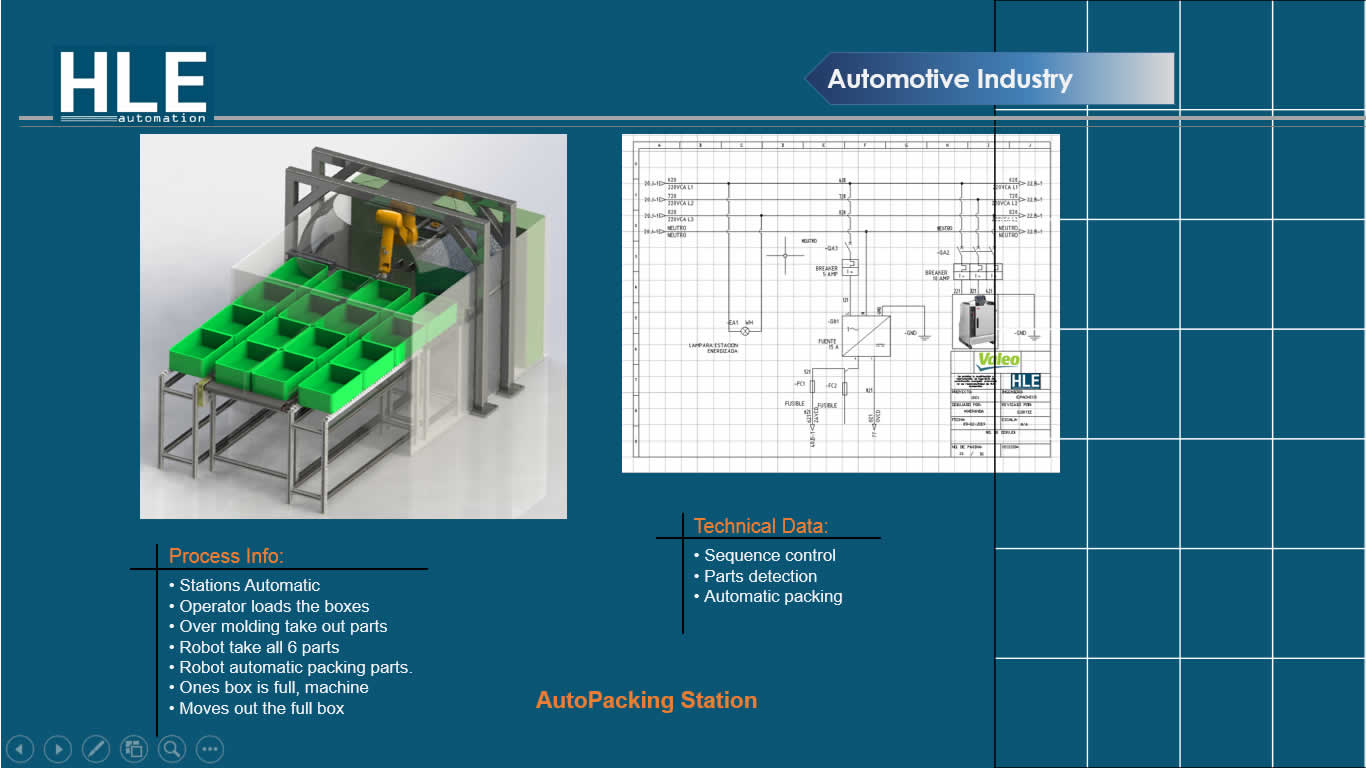Viewport: 1366px width, 768px height.
Task: Click the Technical Data heading
Action: pyautogui.click(x=761, y=526)
